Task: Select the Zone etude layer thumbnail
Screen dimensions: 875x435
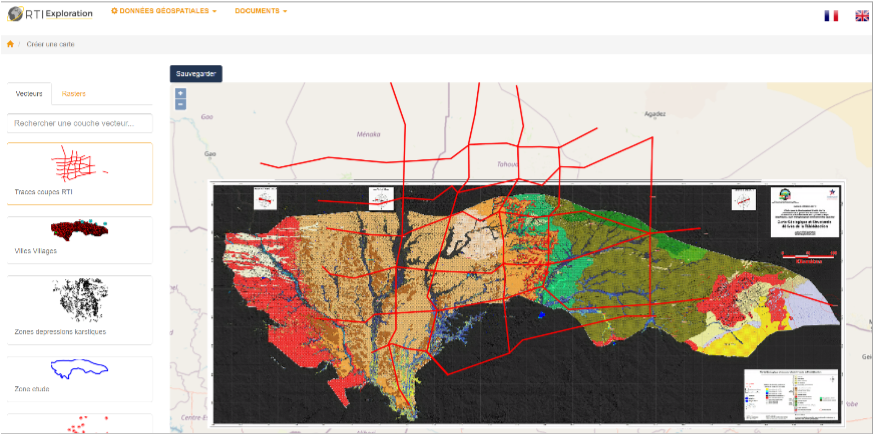Action: click(79, 370)
